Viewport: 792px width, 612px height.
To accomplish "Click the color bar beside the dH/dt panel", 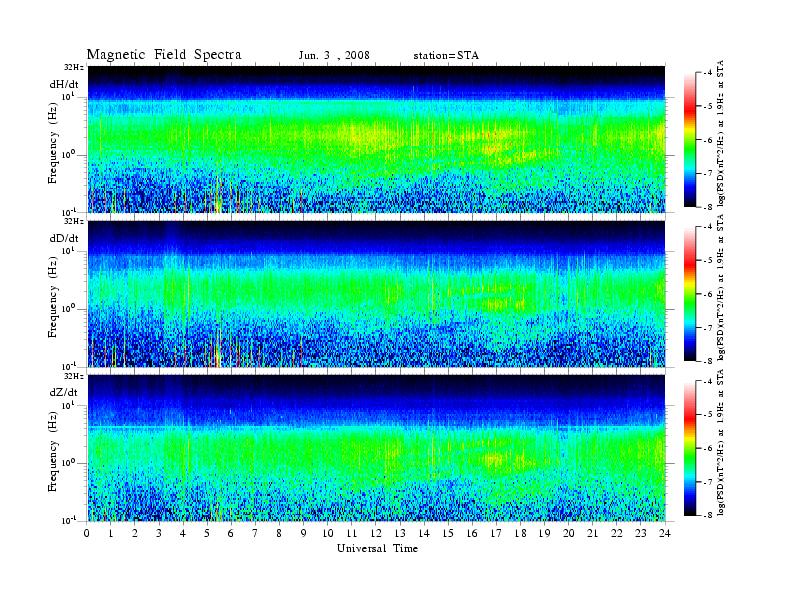I will [690, 140].
